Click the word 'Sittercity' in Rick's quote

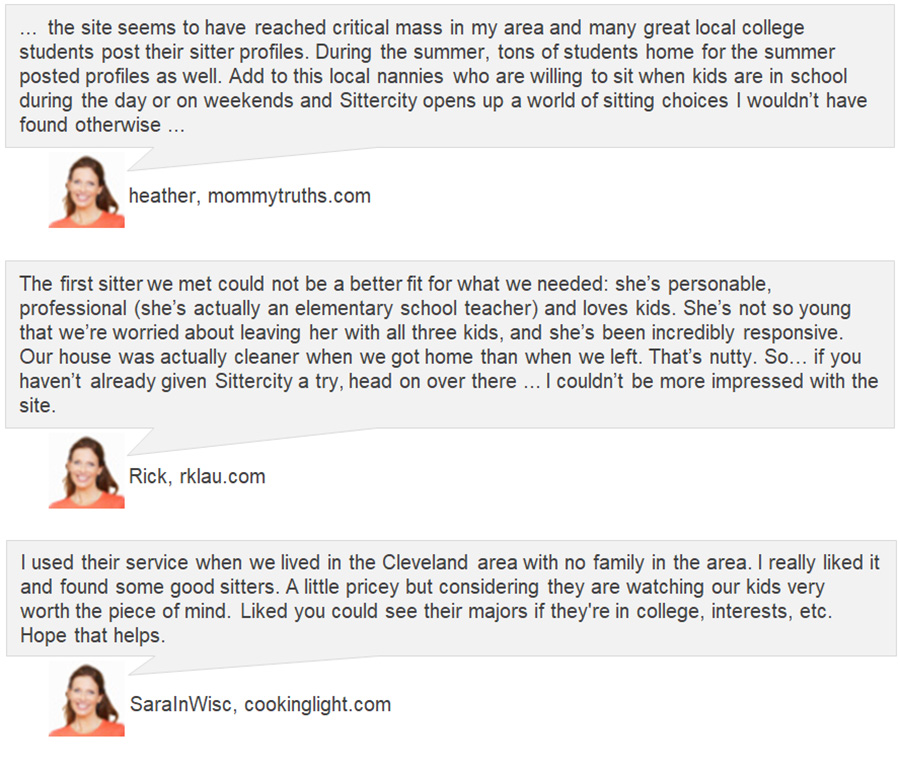[x=254, y=381]
